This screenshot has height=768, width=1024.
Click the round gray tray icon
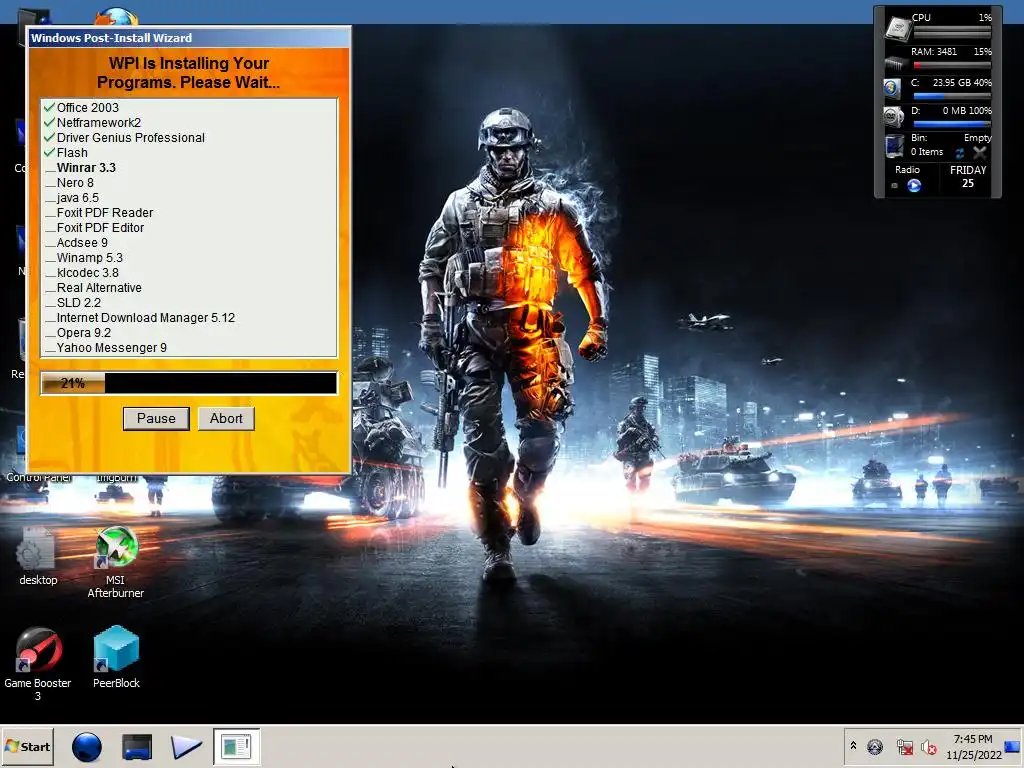point(875,746)
